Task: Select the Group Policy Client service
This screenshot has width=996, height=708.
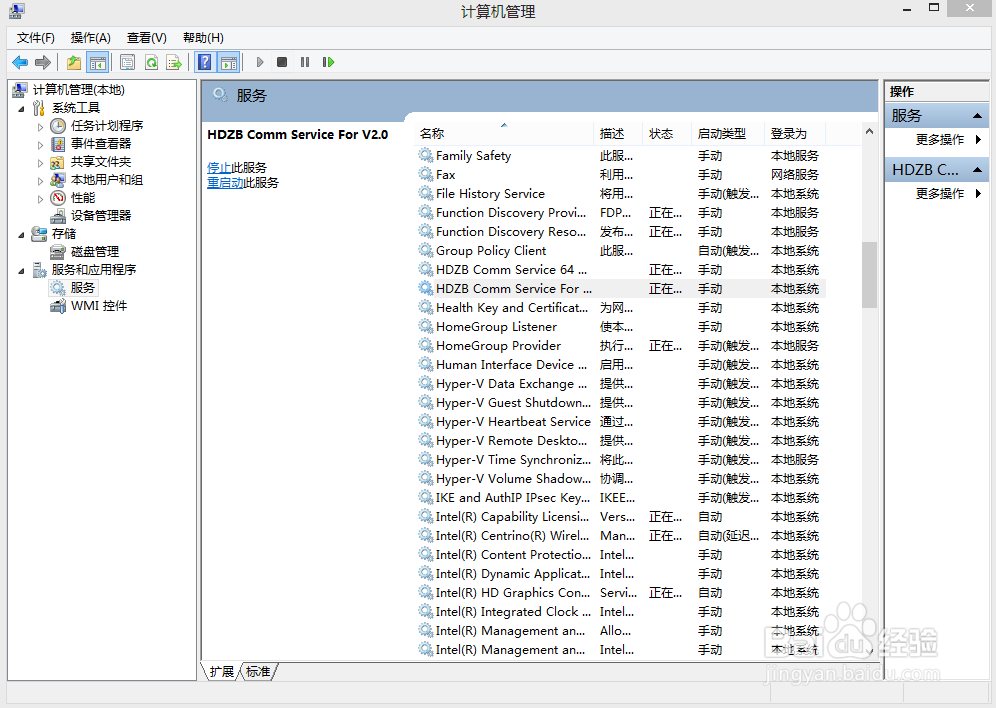Action: click(x=619, y=251)
